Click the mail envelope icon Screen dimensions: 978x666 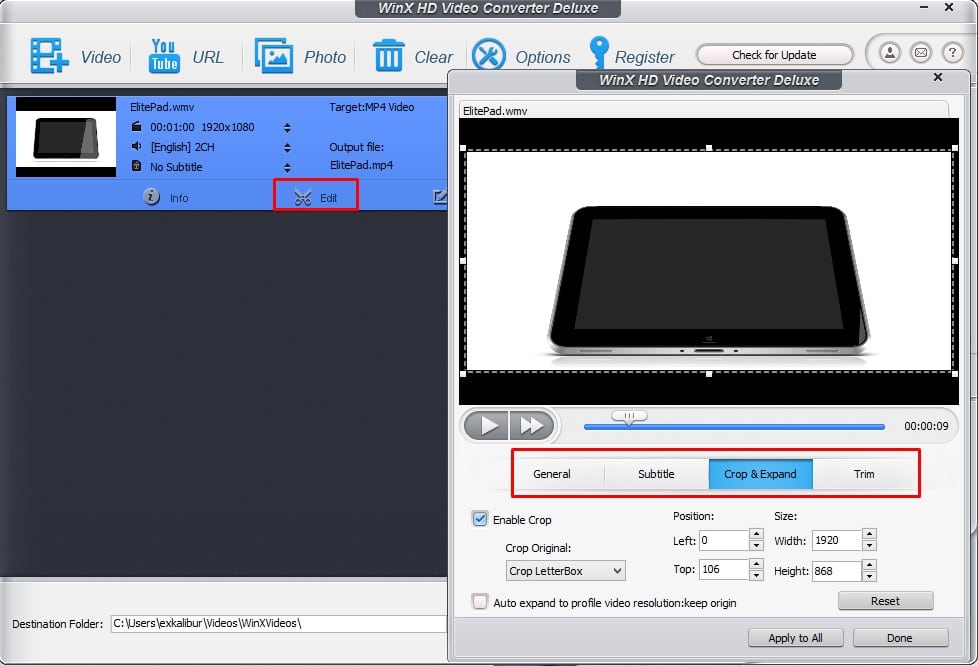coord(920,53)
